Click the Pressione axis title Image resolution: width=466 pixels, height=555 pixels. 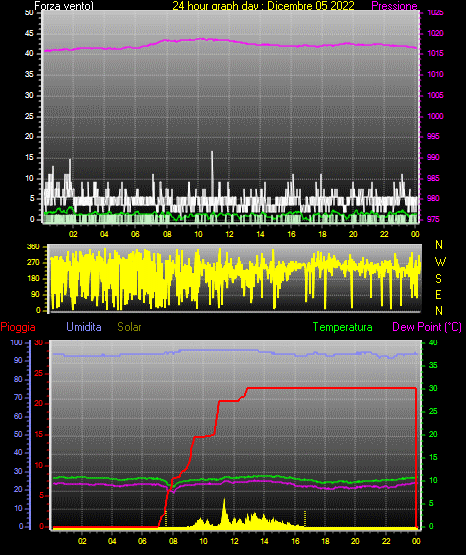[394, 6]
